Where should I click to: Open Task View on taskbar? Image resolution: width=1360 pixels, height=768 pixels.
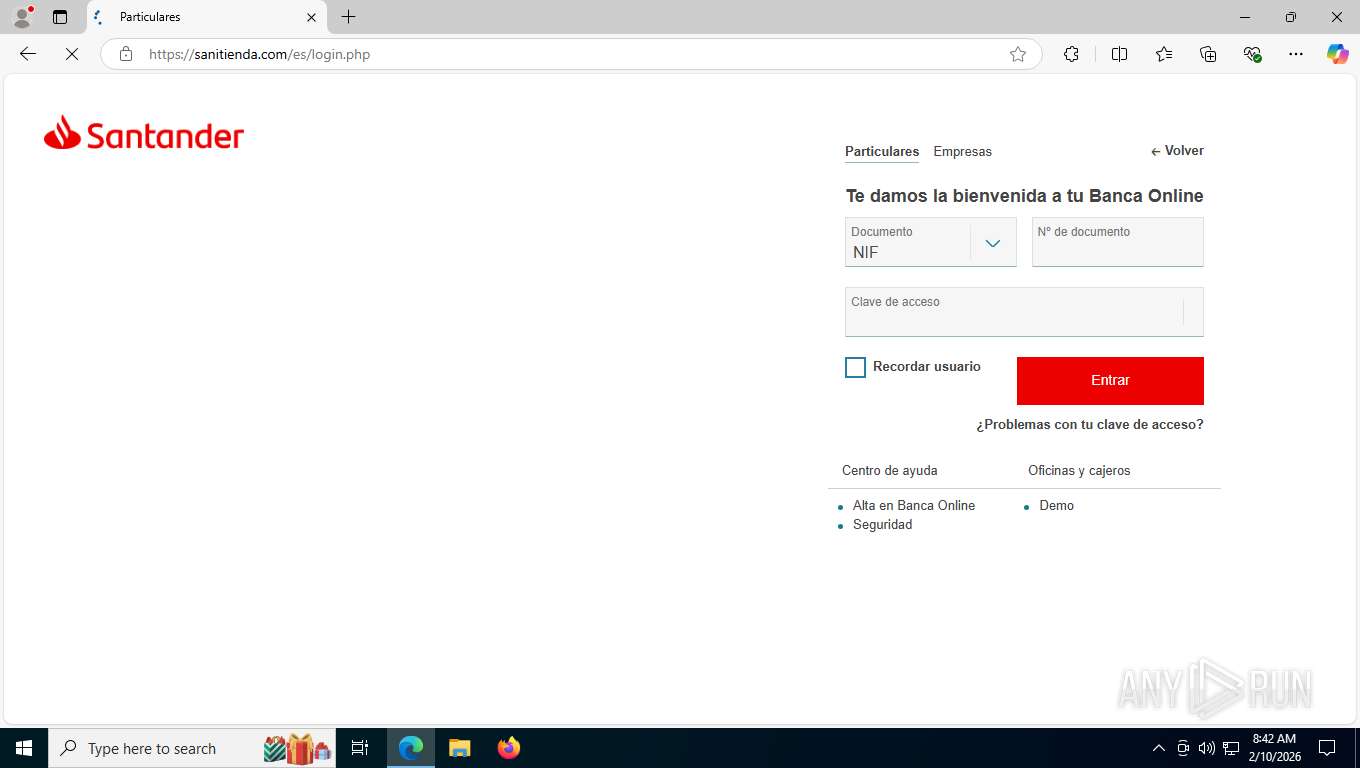coord(360,748)
